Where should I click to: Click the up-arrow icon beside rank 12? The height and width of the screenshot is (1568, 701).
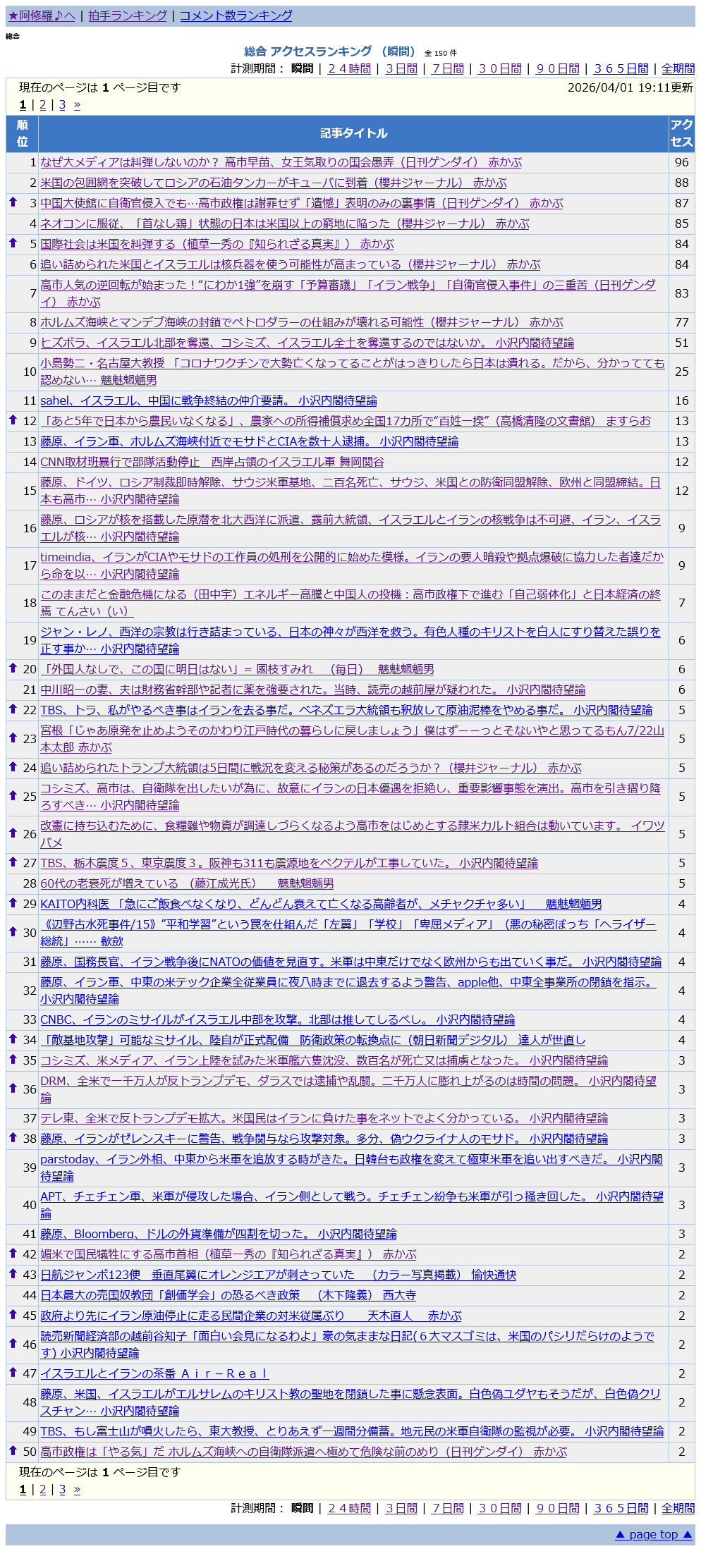13,420
